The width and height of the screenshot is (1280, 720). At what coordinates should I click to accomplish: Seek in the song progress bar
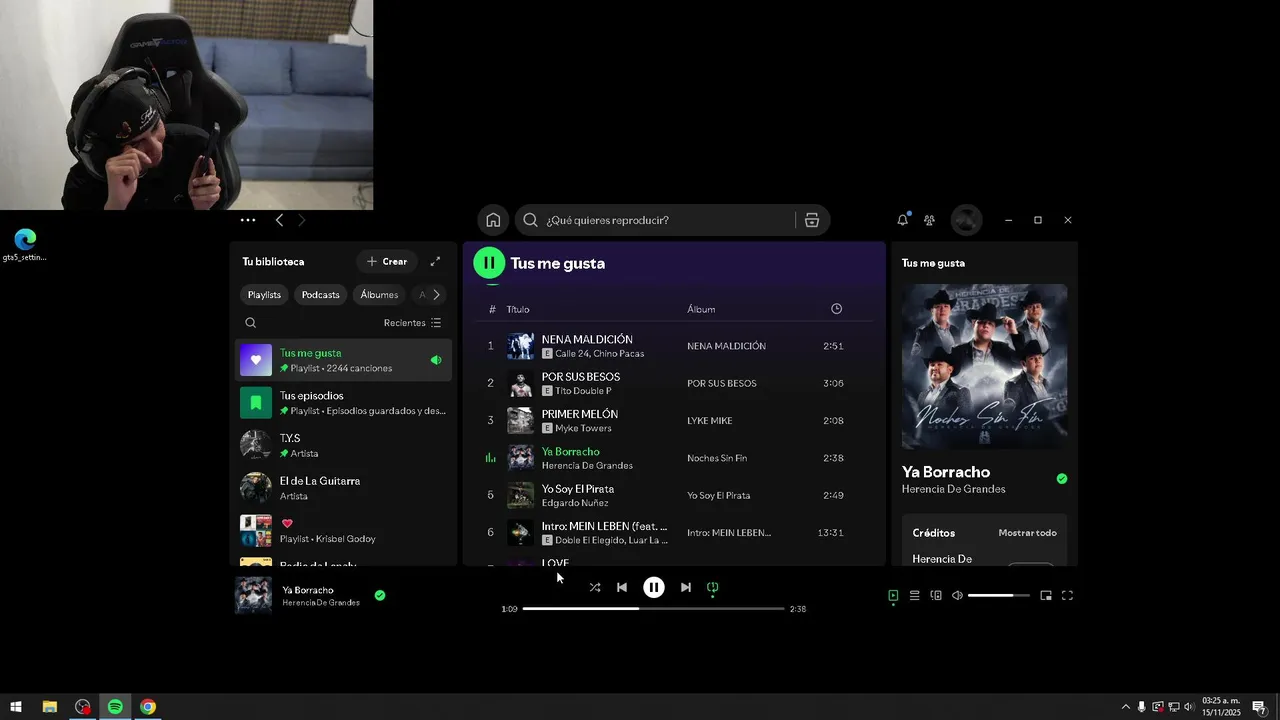tap(653, 608)
